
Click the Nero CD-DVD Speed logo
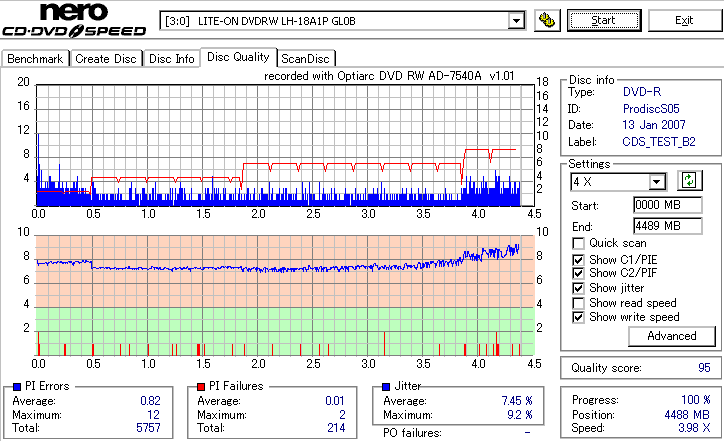74,20
